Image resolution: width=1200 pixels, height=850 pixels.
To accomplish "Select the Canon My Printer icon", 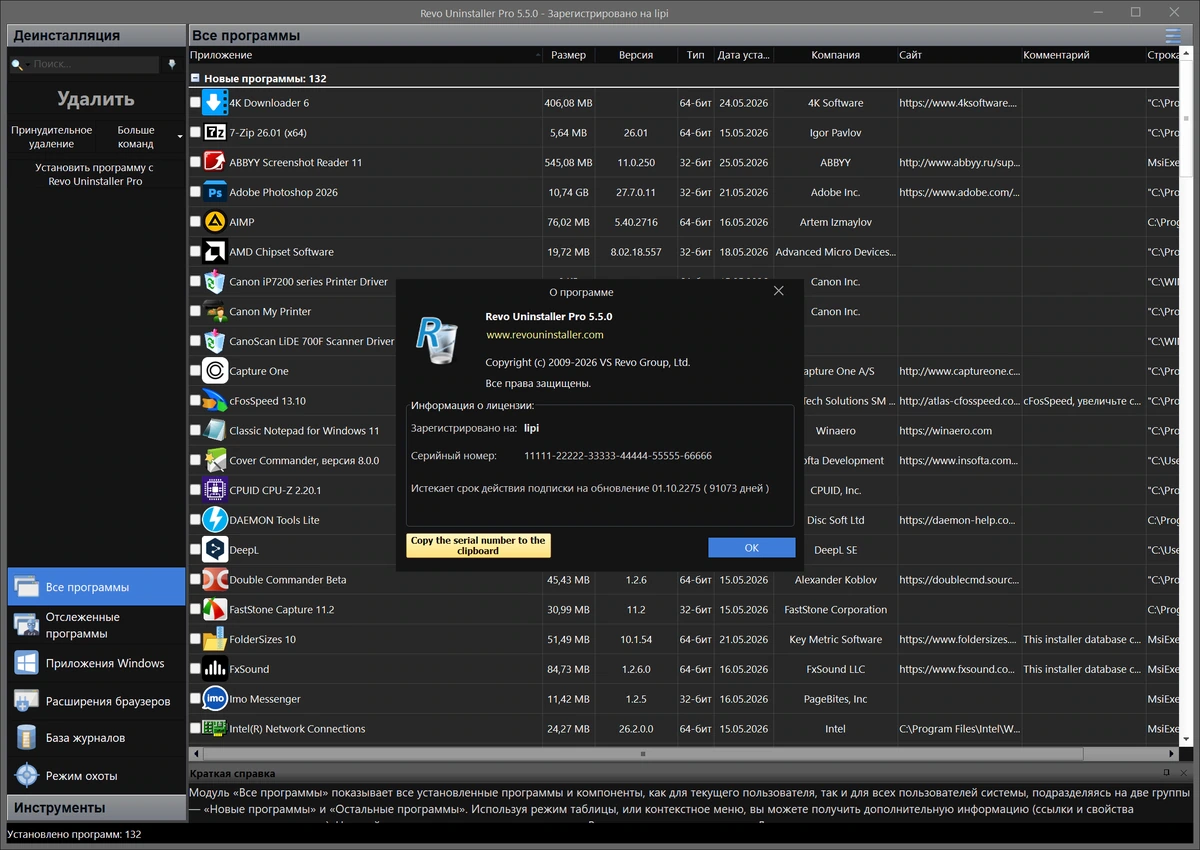I will click(215, 311).
